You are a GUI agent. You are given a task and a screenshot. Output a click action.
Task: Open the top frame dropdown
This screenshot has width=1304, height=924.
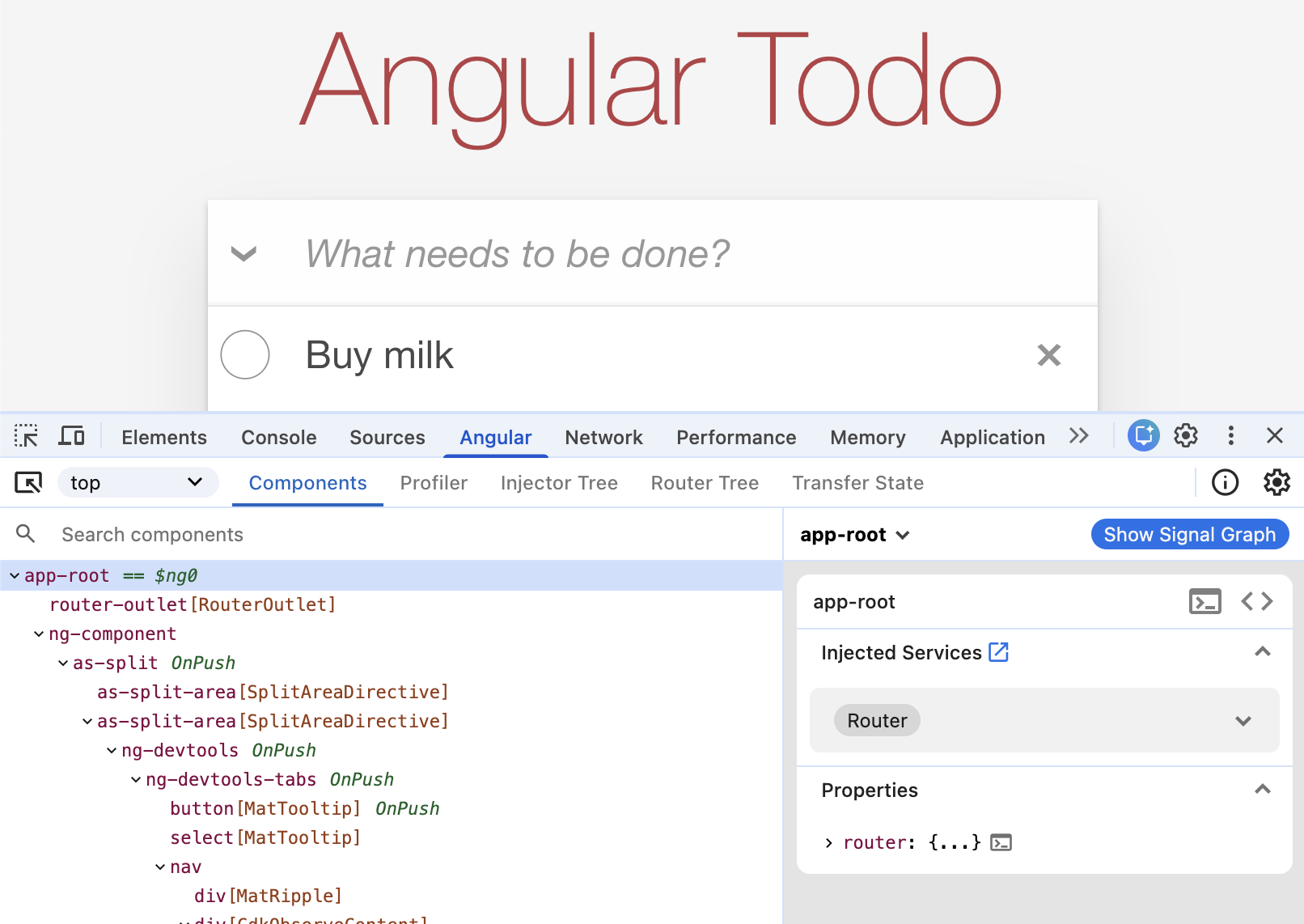pyautogui.click(x=138, y=482)
